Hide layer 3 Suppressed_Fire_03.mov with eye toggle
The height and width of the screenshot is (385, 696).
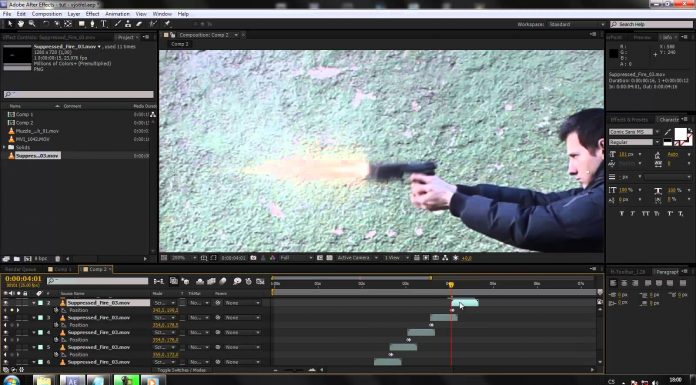click(x=6, y=318)
